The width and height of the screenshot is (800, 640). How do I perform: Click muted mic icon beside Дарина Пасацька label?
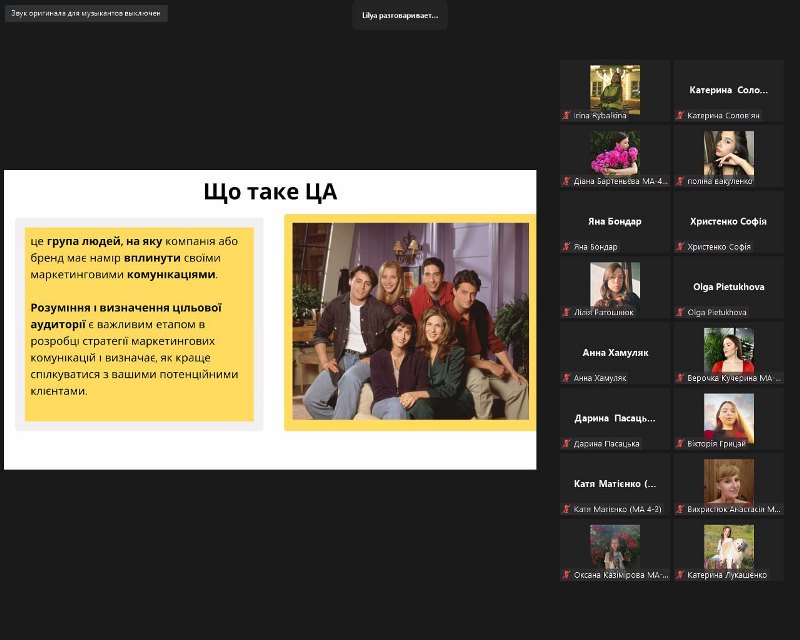coord(566,444)
